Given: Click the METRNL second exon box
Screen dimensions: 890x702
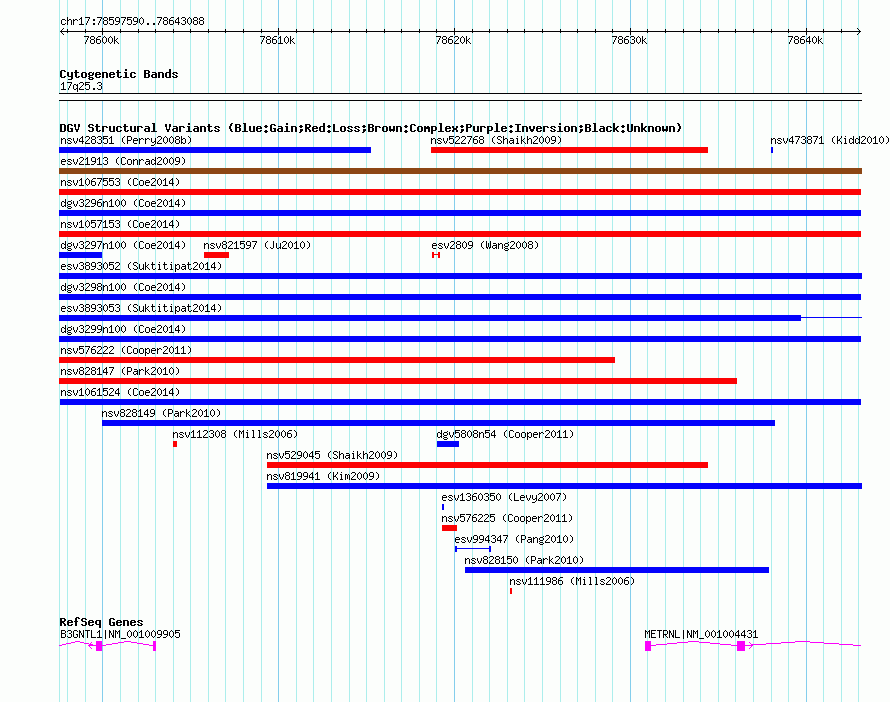Looking at the screenshot, I should pos(741,646).
